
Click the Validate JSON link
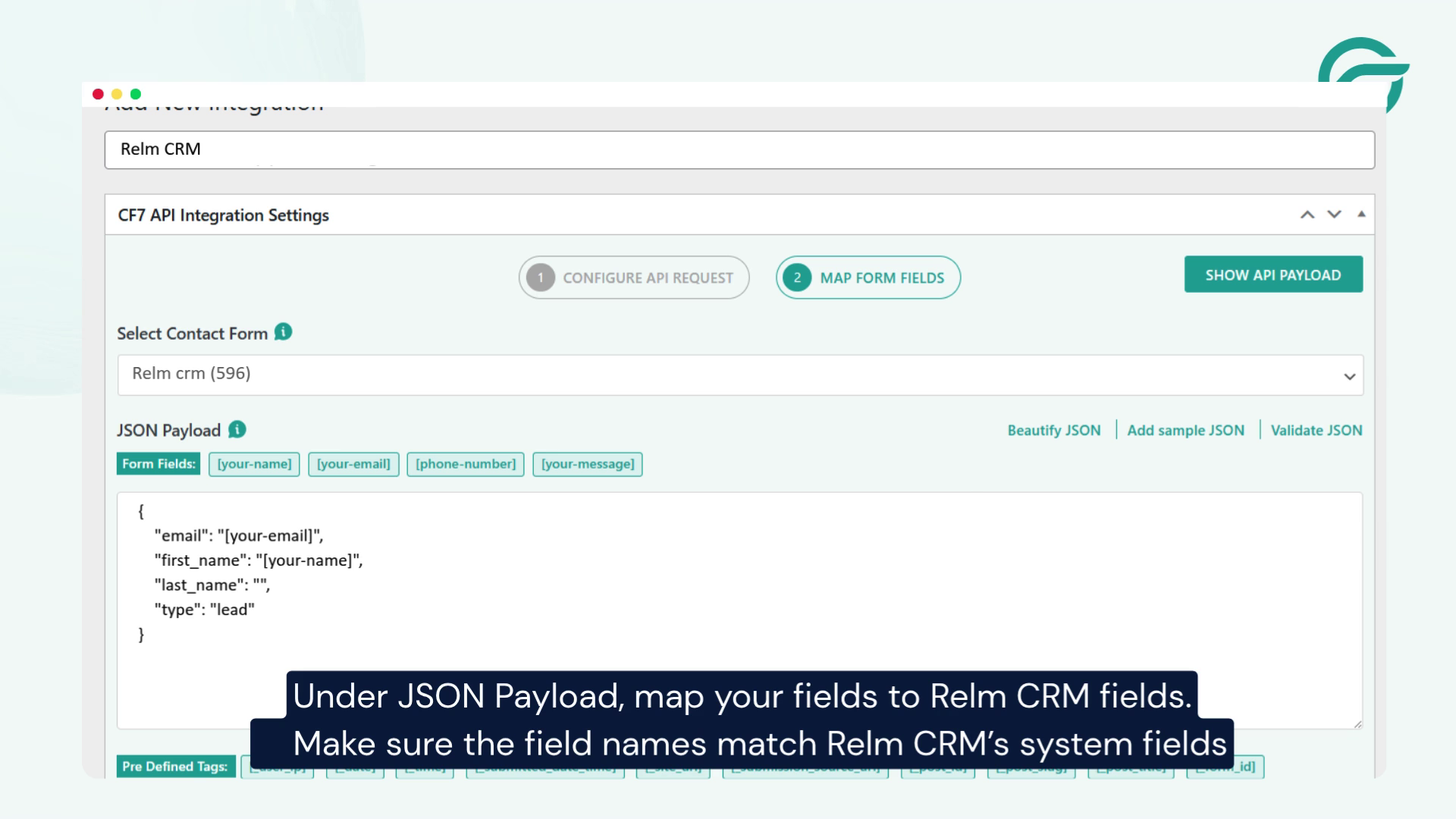tap(1316, 430)
